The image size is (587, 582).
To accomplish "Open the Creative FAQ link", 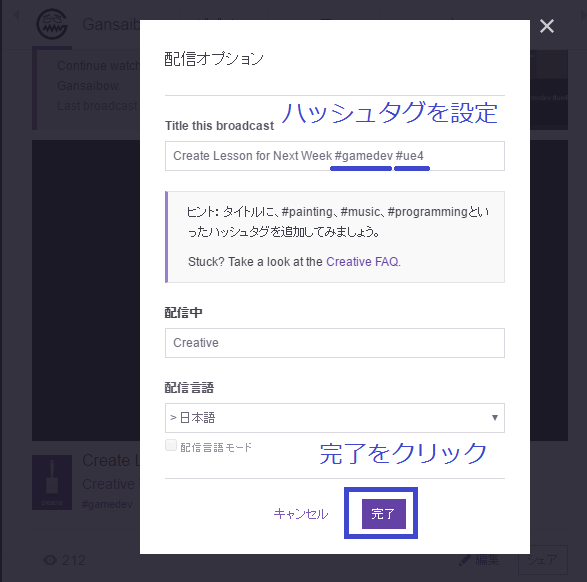I will [x=363, y=262].
